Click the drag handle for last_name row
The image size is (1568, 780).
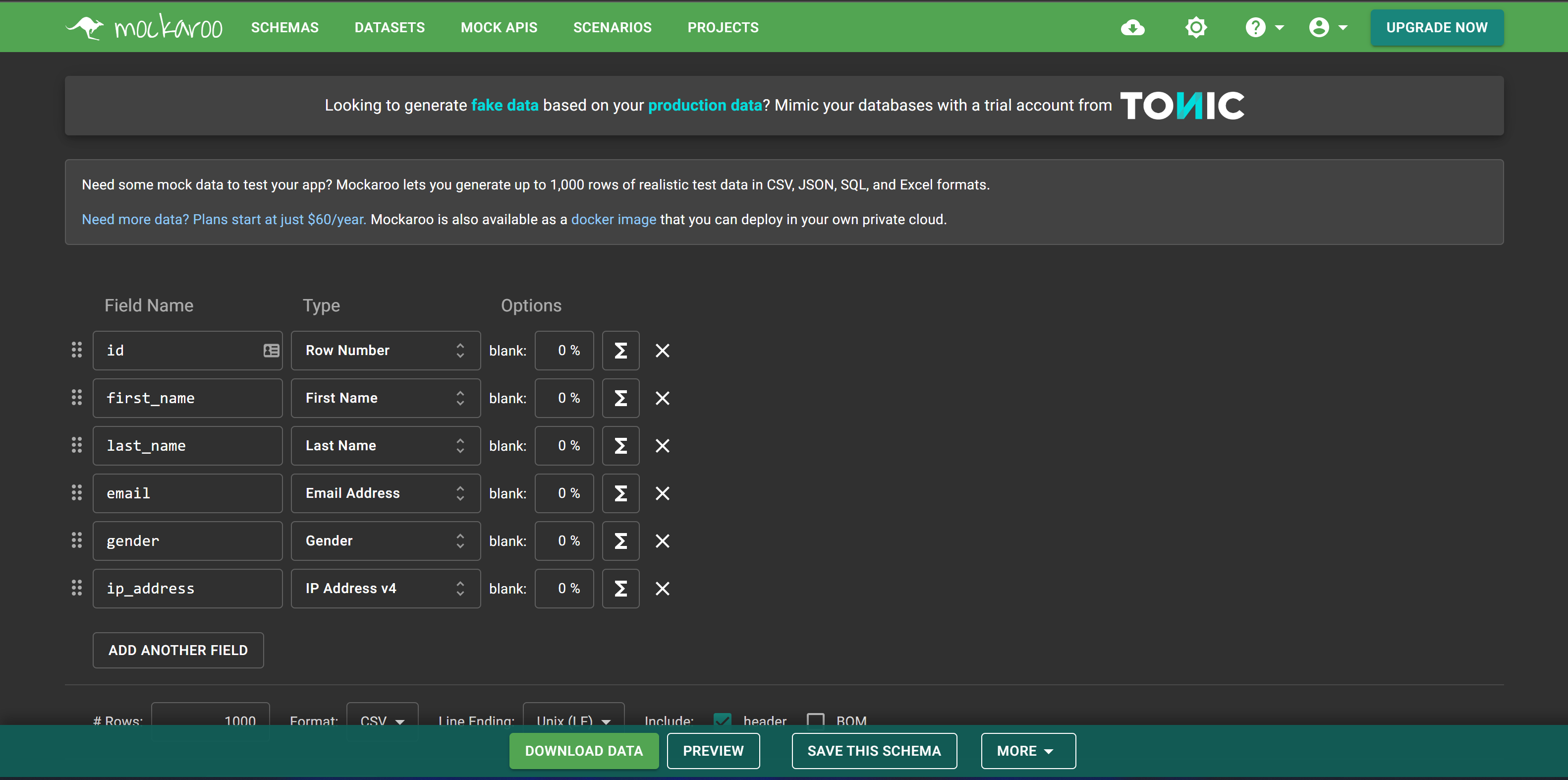77,445
